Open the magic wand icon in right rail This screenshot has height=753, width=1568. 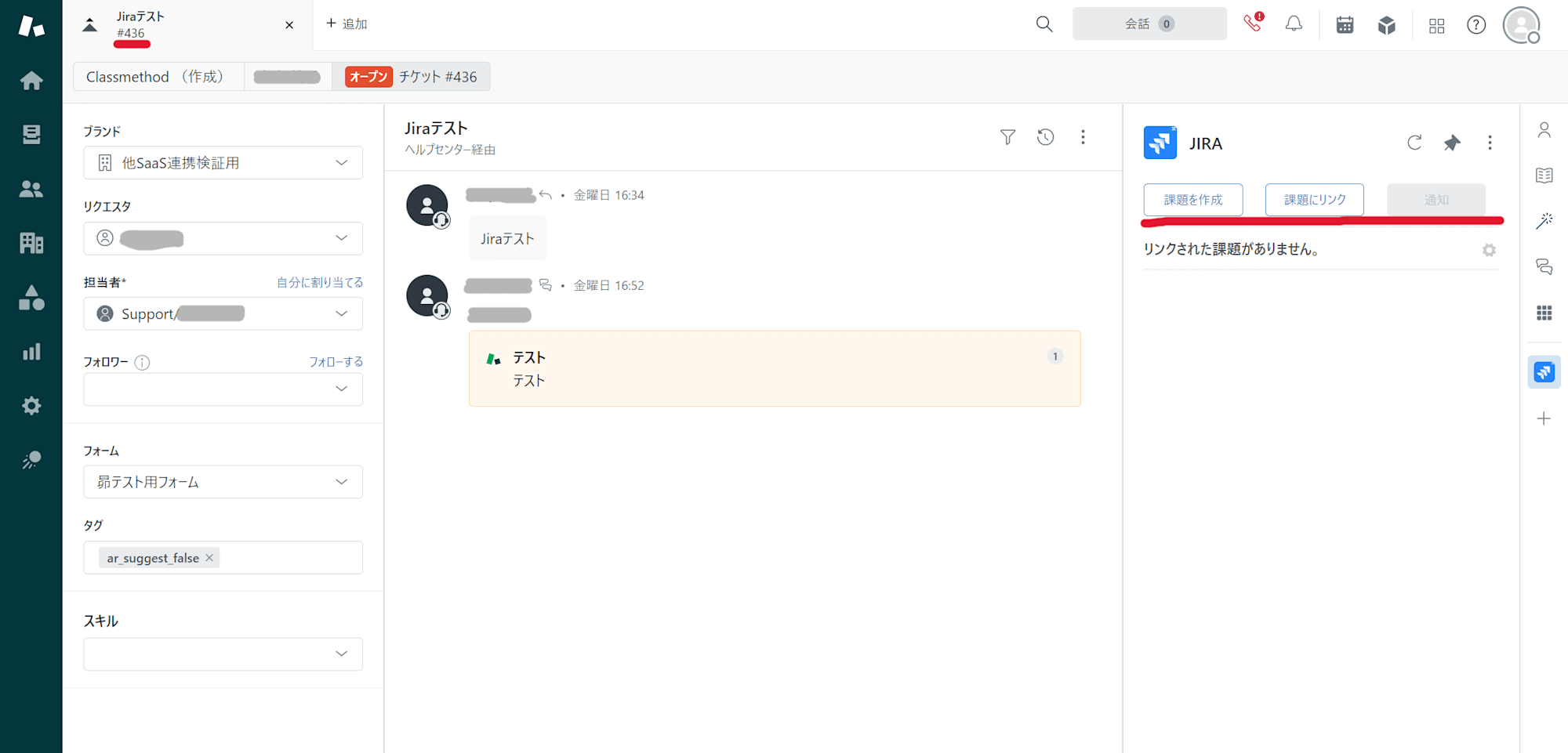coord(1544,221)
